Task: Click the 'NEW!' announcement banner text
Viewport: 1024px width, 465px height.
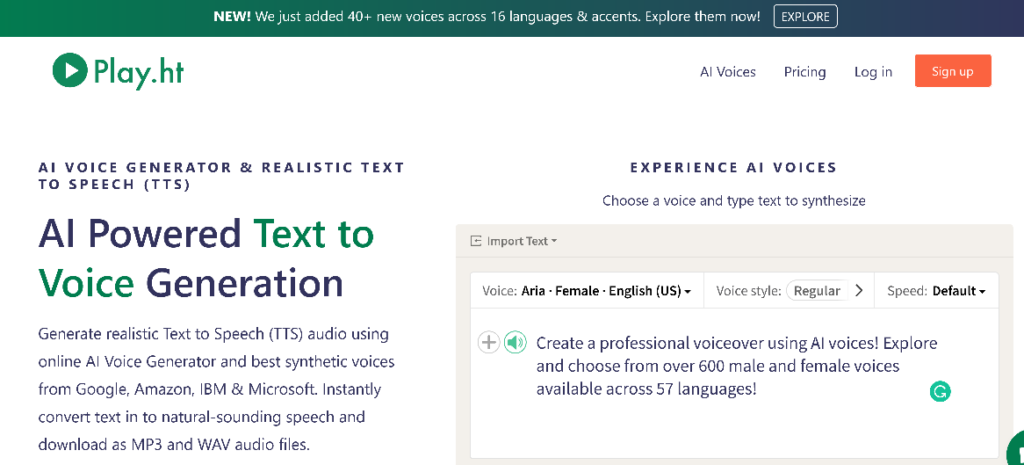Action: coord(487,16)
